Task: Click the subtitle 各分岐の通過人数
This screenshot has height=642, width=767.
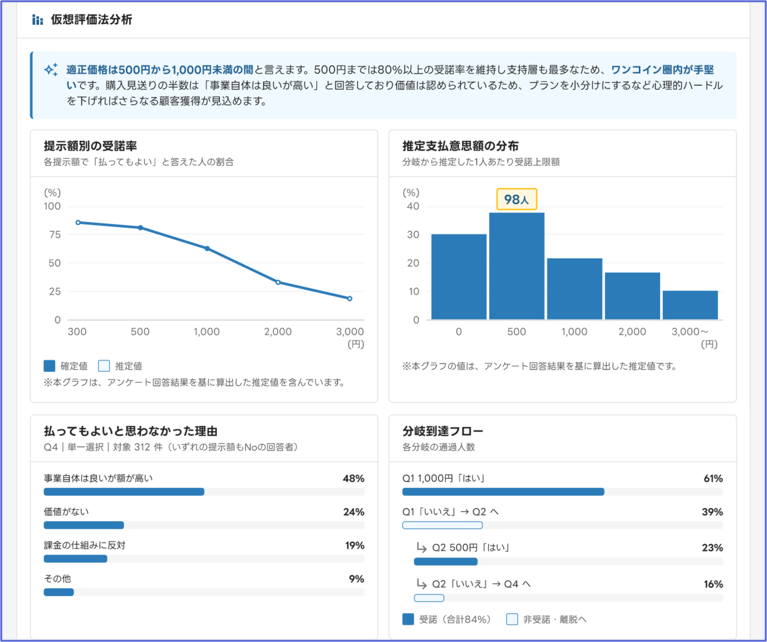Action: [x=438, y=447]
